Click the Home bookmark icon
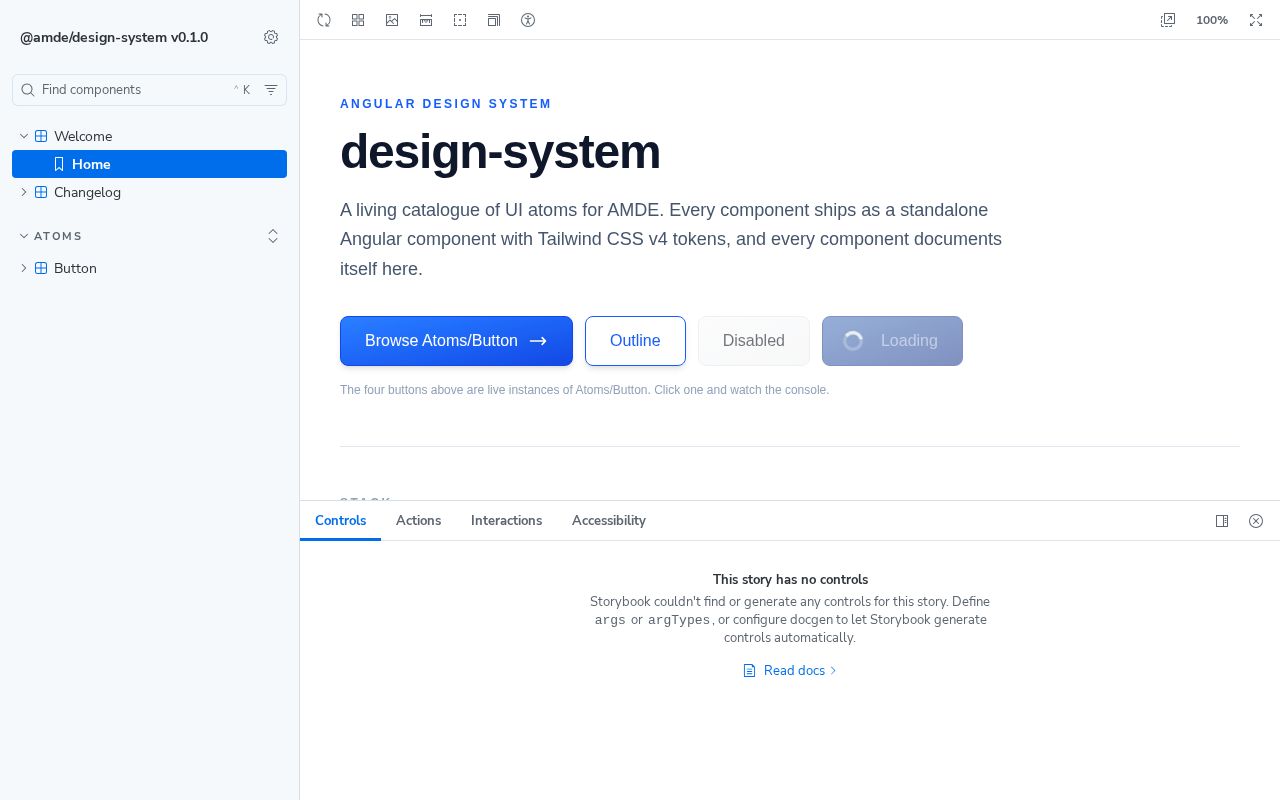Image resolution: width=1280 pixels, height=800 pixels. (x=59, y=164)
